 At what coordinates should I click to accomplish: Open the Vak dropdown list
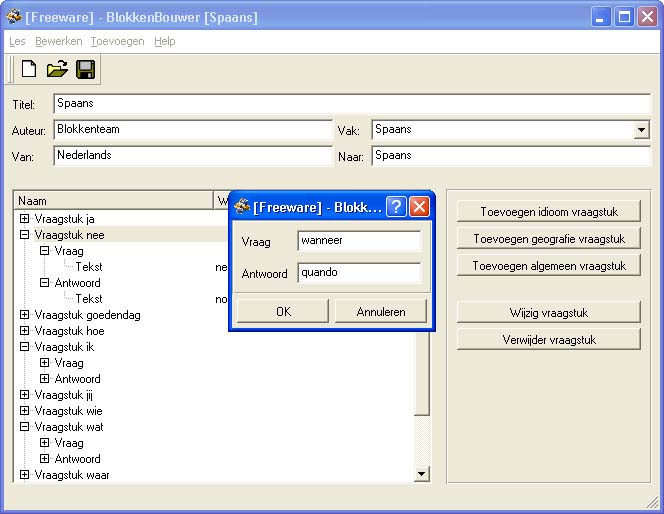(x=641, y=130)
